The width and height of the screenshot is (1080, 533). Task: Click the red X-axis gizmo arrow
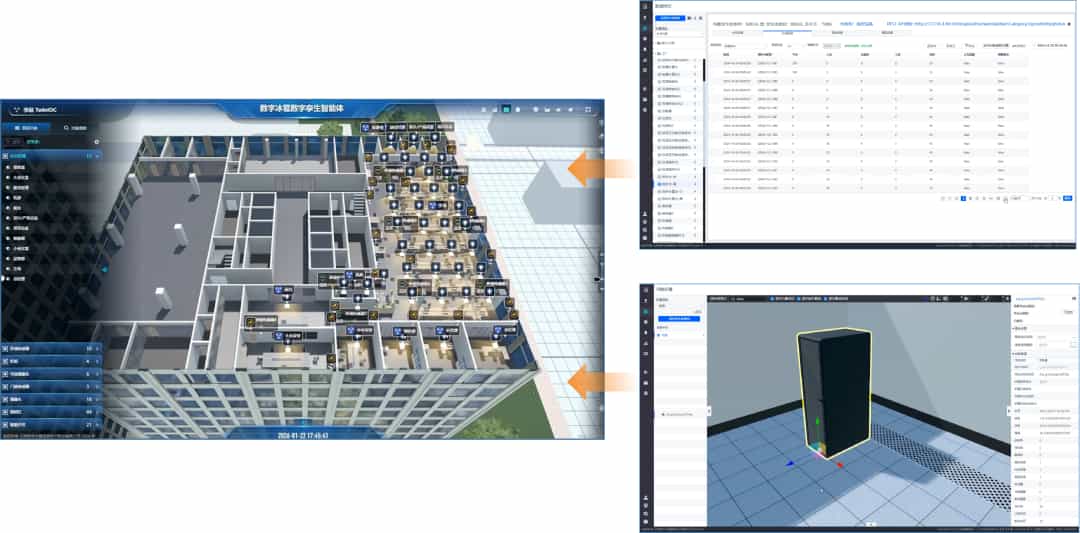[839, 464]
